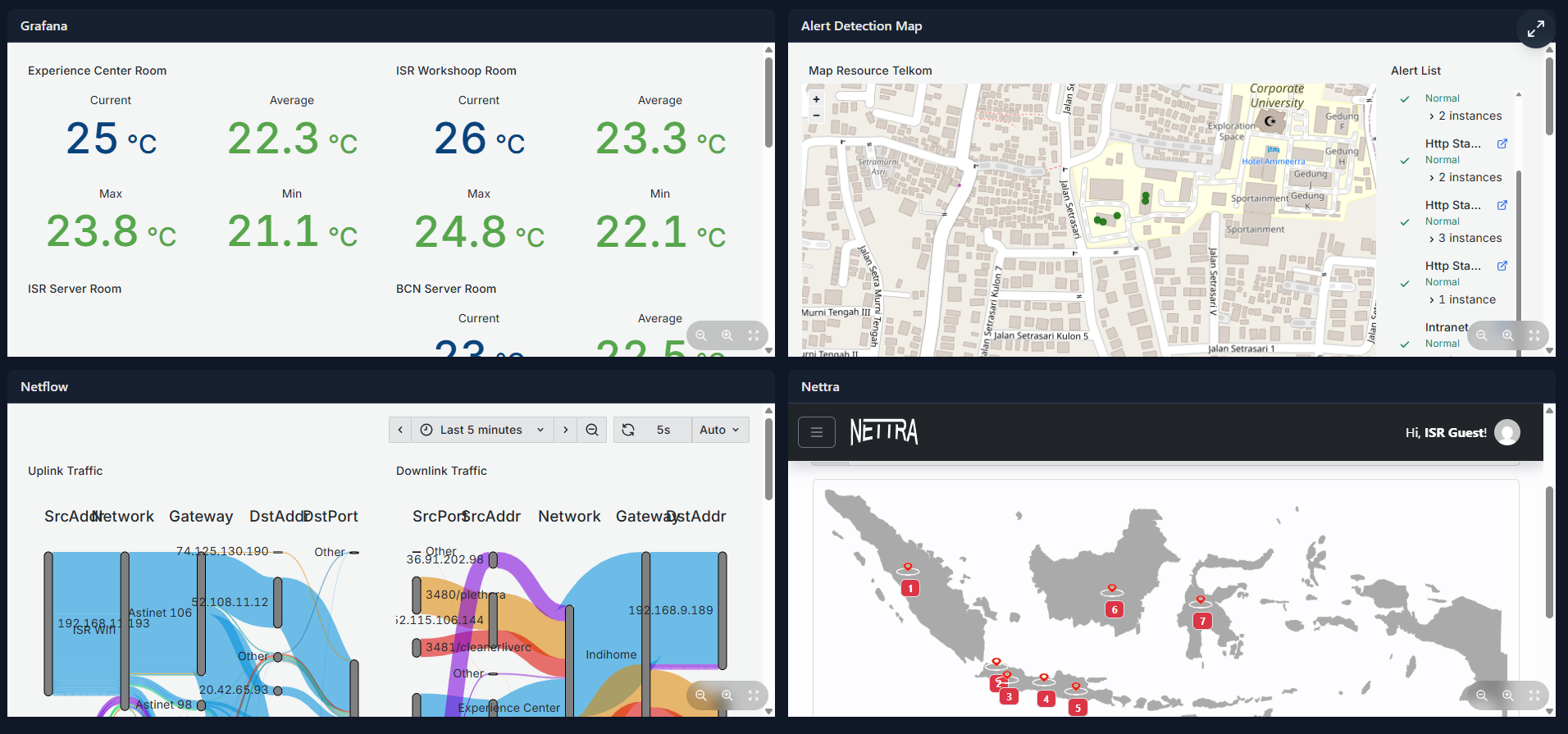Screen dimensions: 1568x734
Task: Click the Nettra logo
Action: point(884,431)
